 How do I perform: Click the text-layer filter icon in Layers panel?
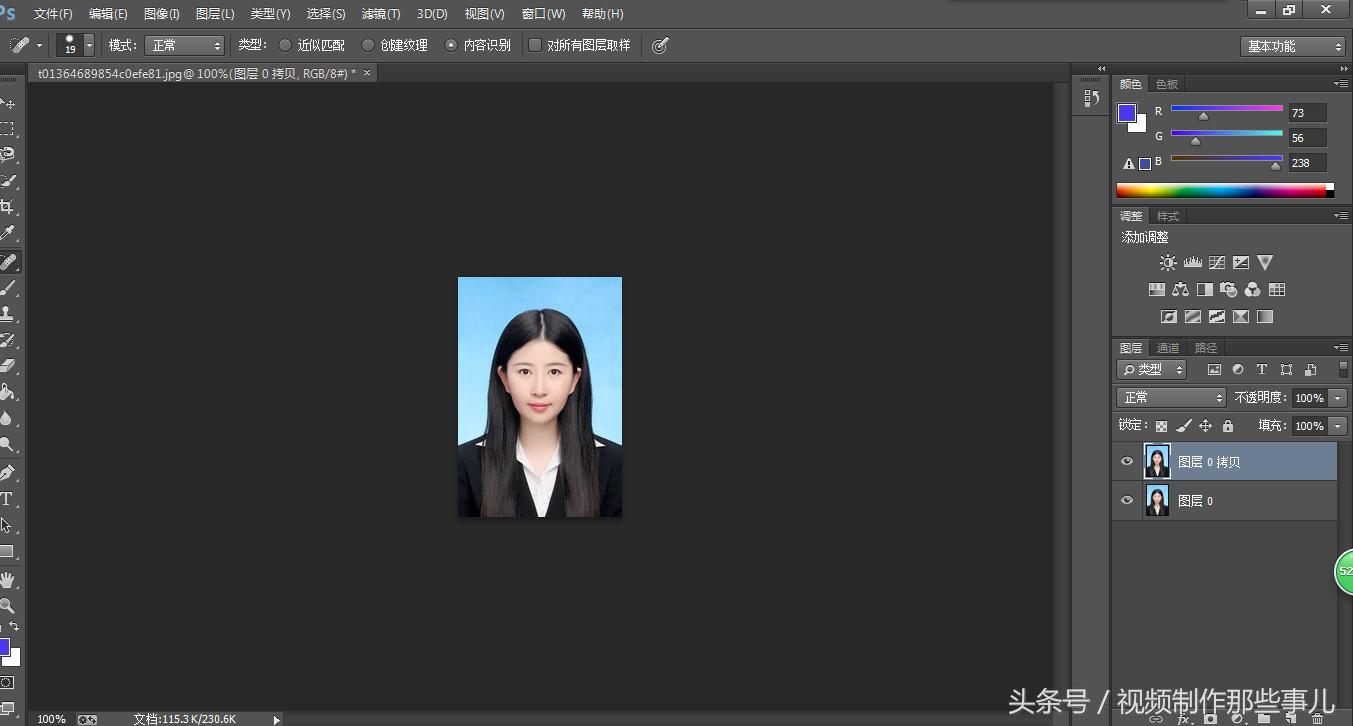[1262, 369]
